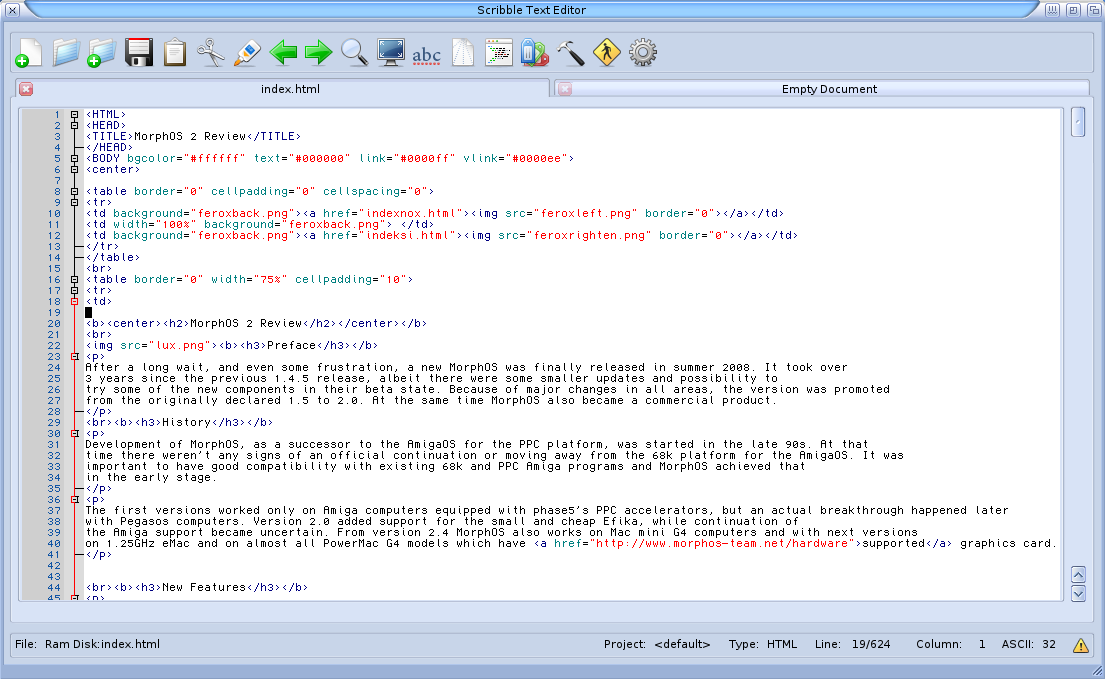Click the monitor screen icon
Viewport: 1105px width, 679px height.
pos(390,53)
